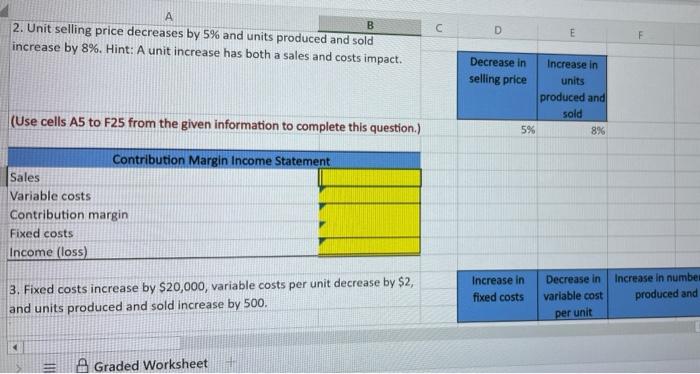Click the add new sheet plus button
Screen dimensions: 700x374
[x=229, y=363]
